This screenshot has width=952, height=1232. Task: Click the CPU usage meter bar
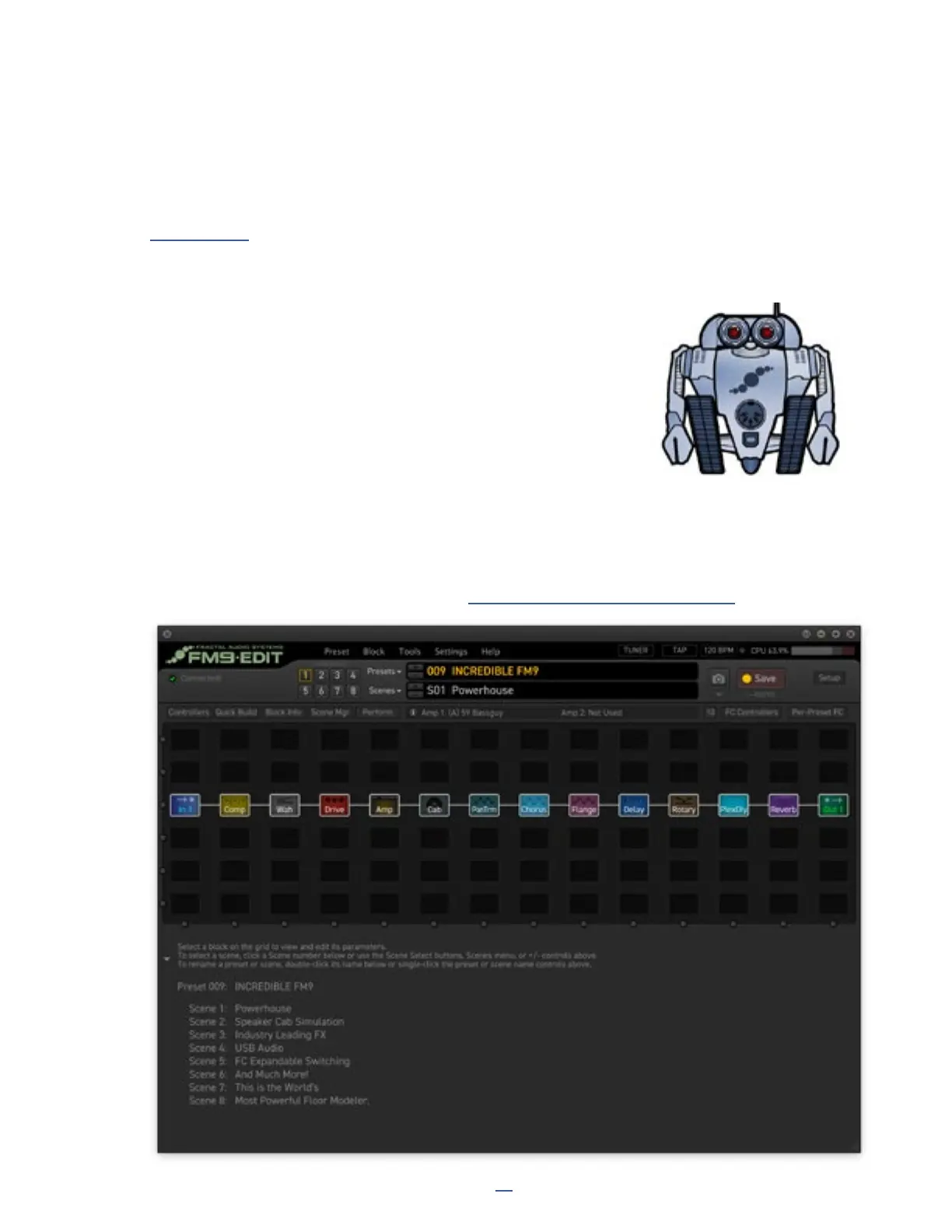[x=823, y=651]
